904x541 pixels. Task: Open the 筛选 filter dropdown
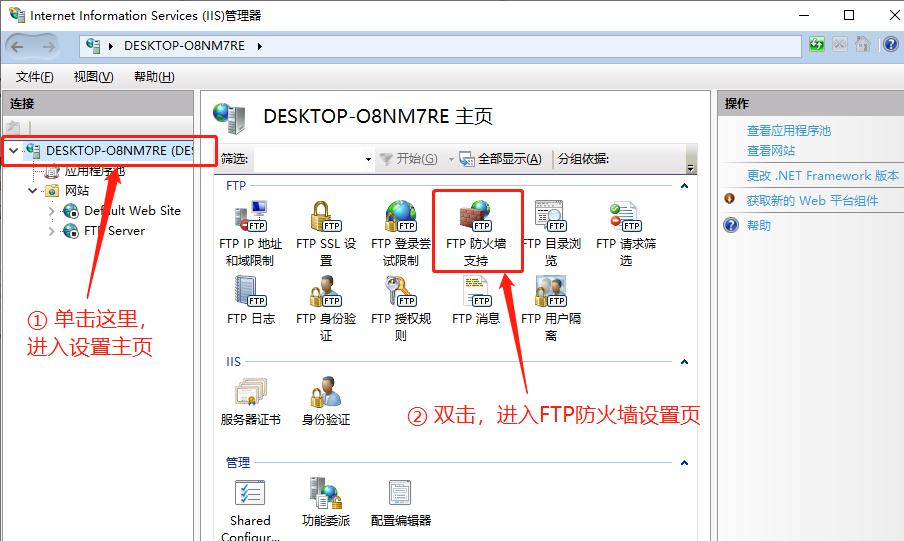click(x=368, y=159)
